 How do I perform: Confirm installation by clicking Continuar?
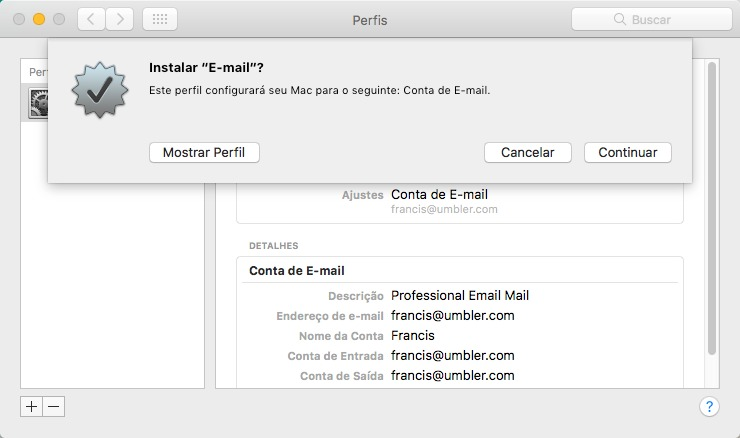[x=627, y=152]
